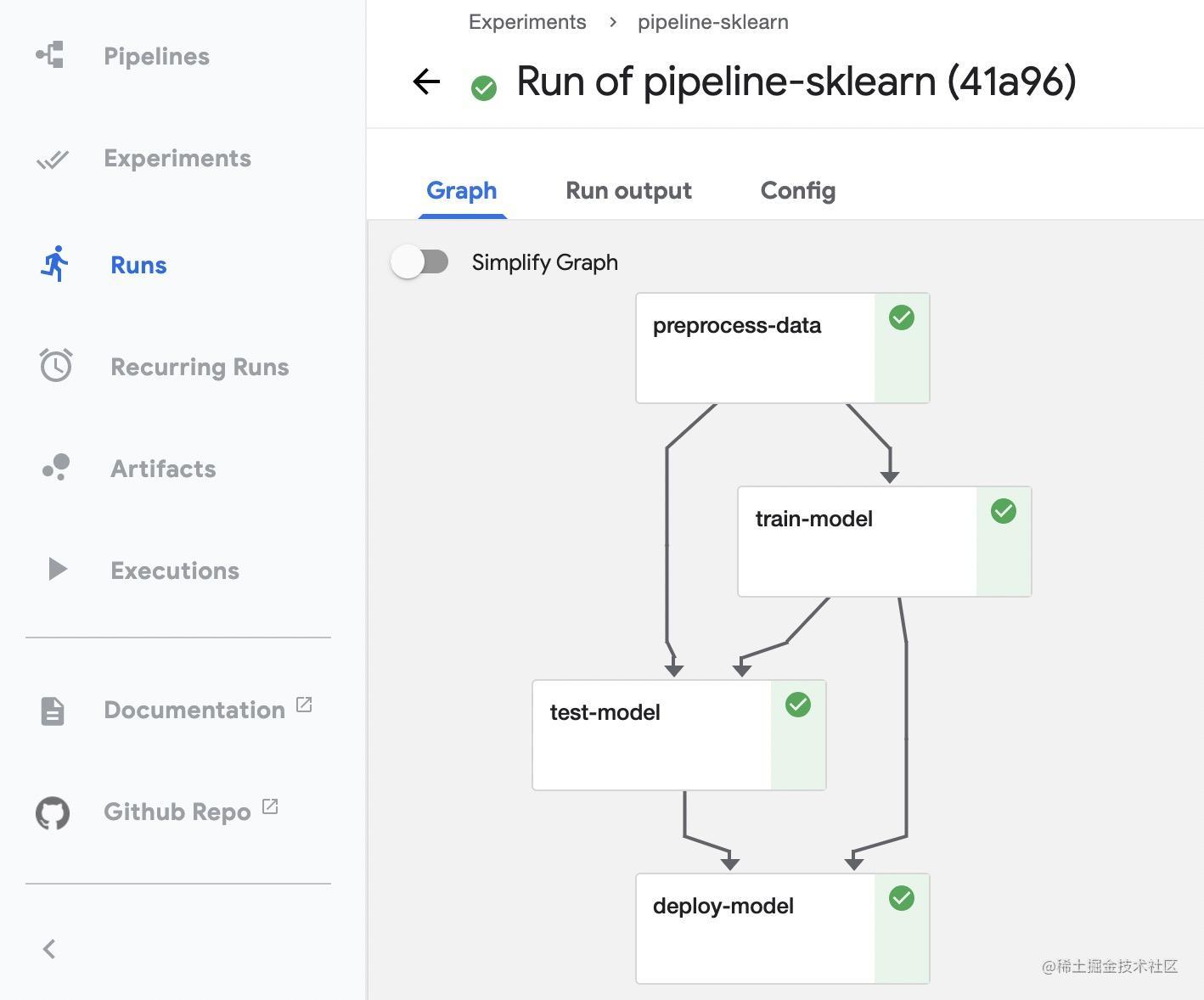This screenshot has height=1000, width=1204.
Task: Click the GitHub logo icon
Action: pyautogui.click(x=51, y=812)
